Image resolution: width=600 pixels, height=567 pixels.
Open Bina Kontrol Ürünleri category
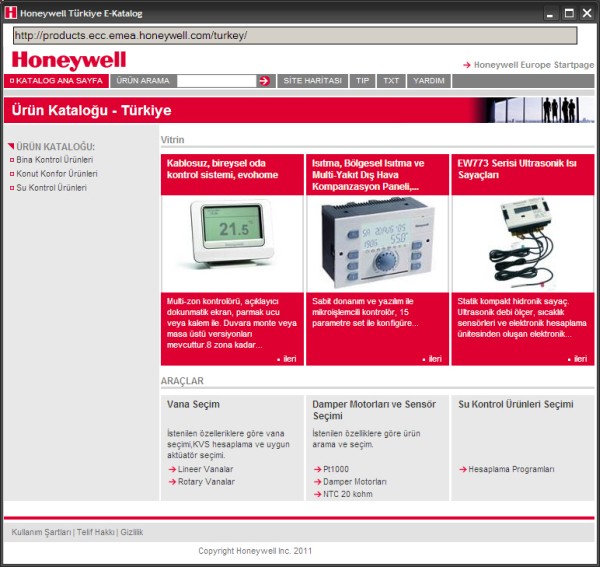[x=55, y=160]
